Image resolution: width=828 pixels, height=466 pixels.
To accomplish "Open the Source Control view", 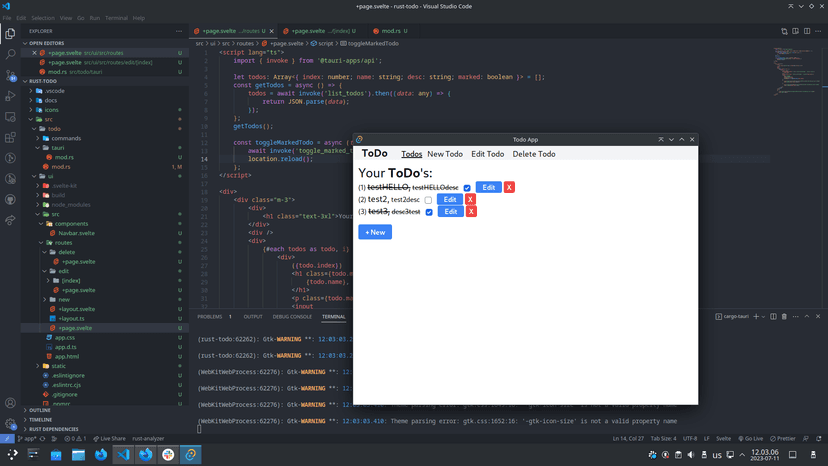I will point(11,76).
